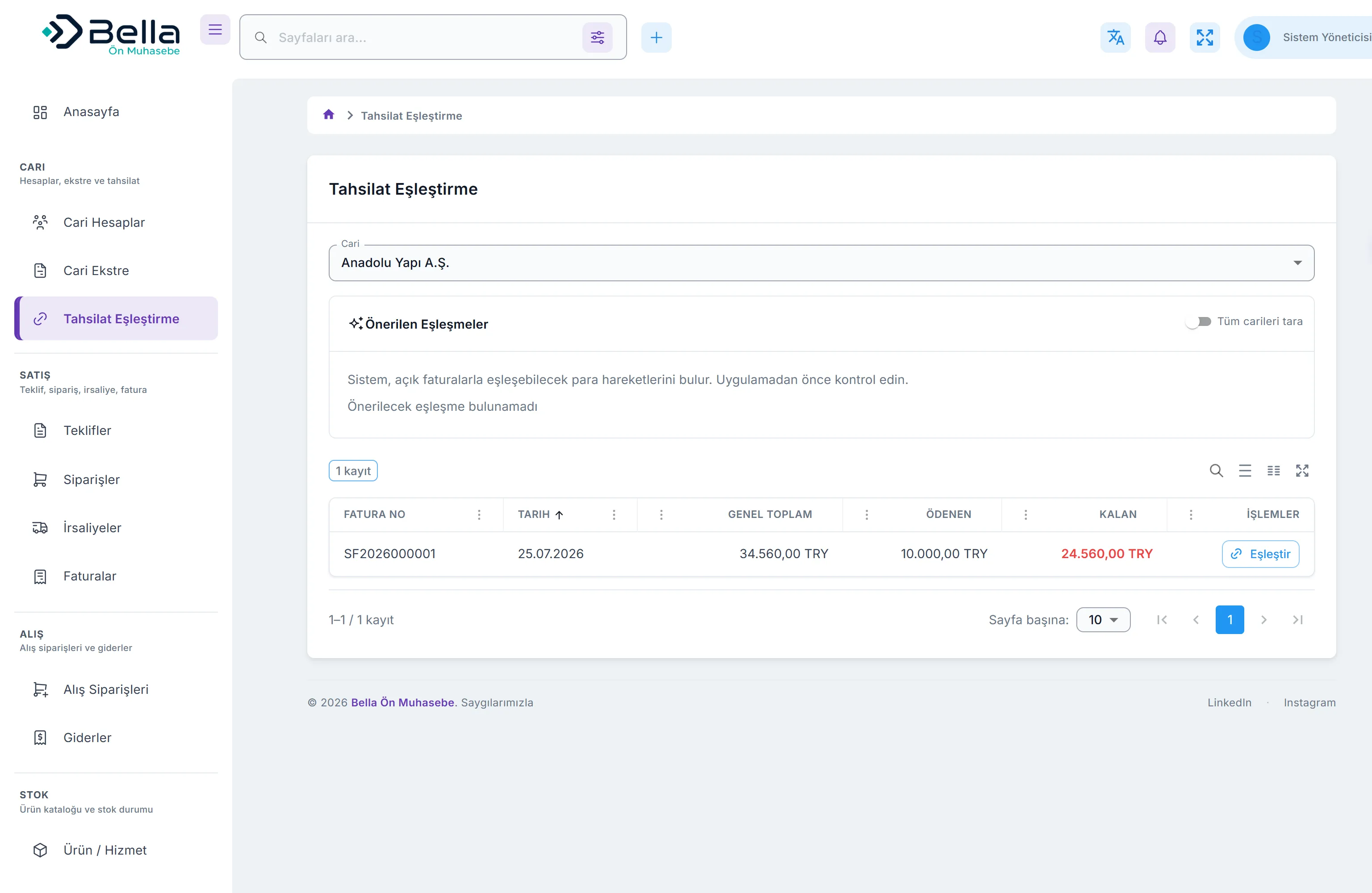Image resolution: width=1372 pixels, height=893 pixels.
Task: Open the Cari dropdown Anadolu Yapı A.Ş.
Action: tap(821, 263)
